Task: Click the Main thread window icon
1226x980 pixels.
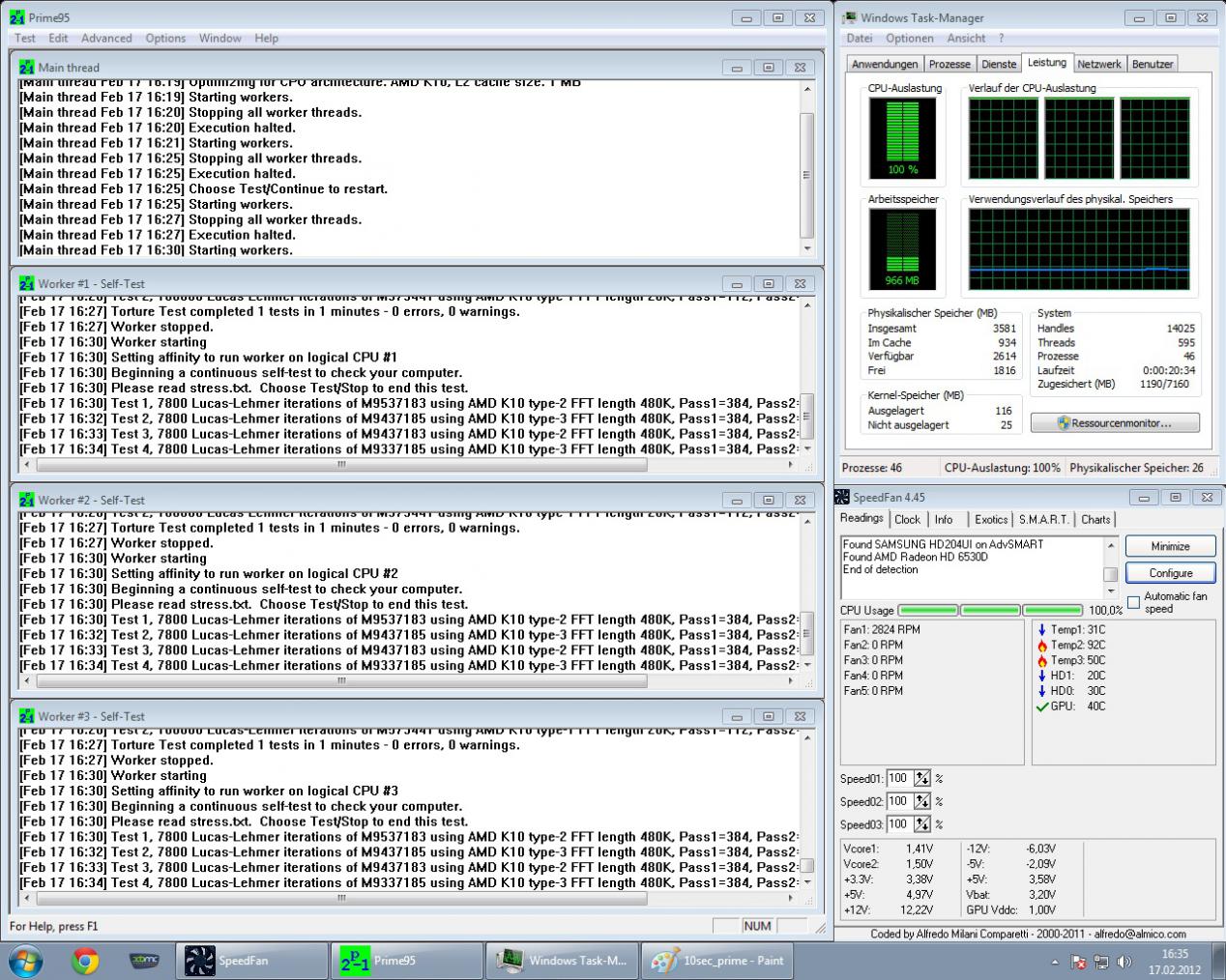Action: coord(27,68)
